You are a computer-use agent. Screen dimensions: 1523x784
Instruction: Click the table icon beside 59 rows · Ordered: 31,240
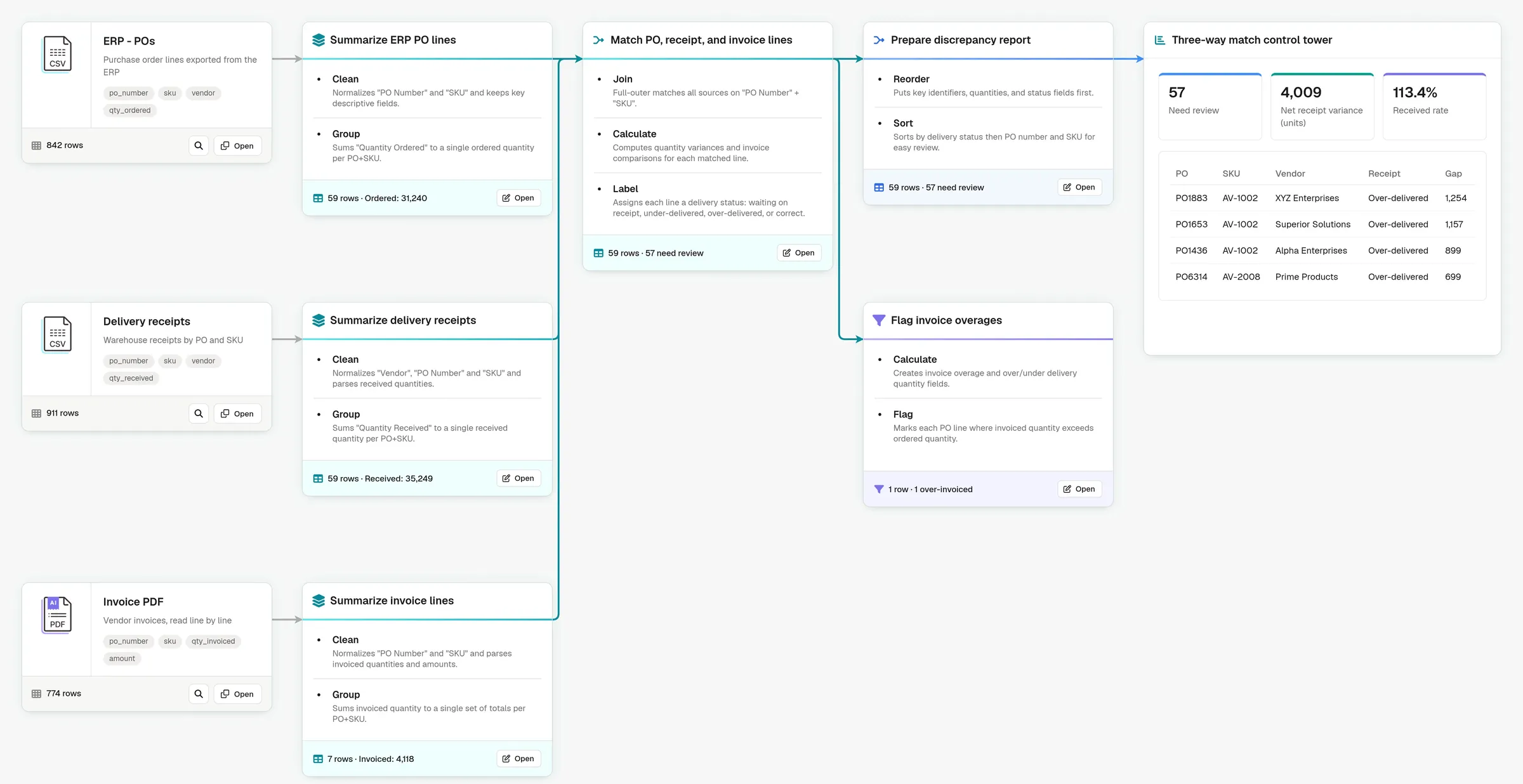coord(318,199)
